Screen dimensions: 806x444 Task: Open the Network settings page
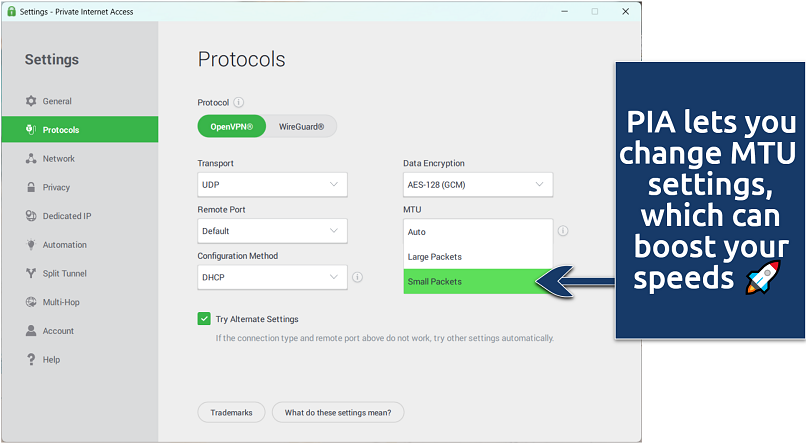coord(80,159)
